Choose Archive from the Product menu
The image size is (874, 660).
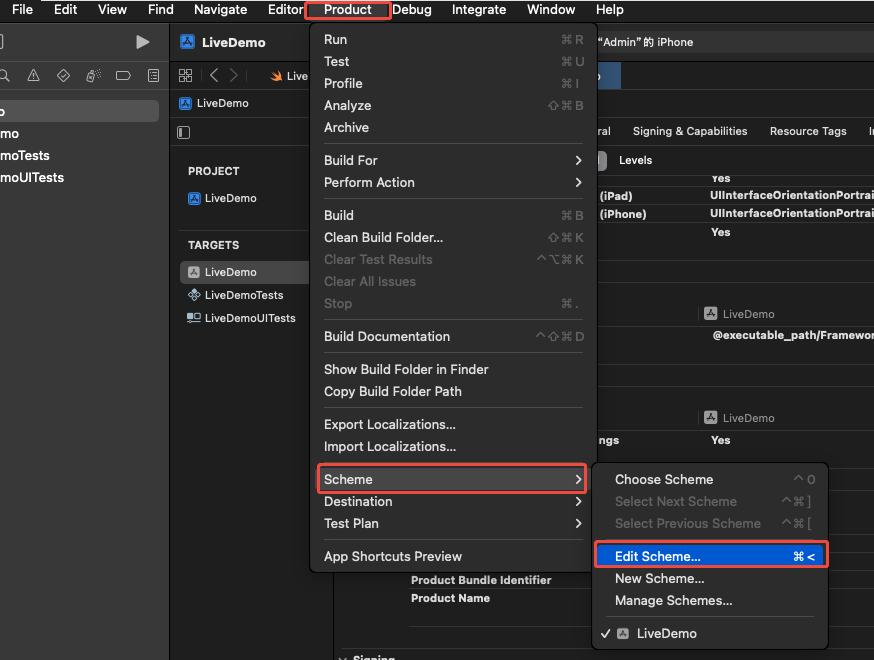tap(453, 128)
